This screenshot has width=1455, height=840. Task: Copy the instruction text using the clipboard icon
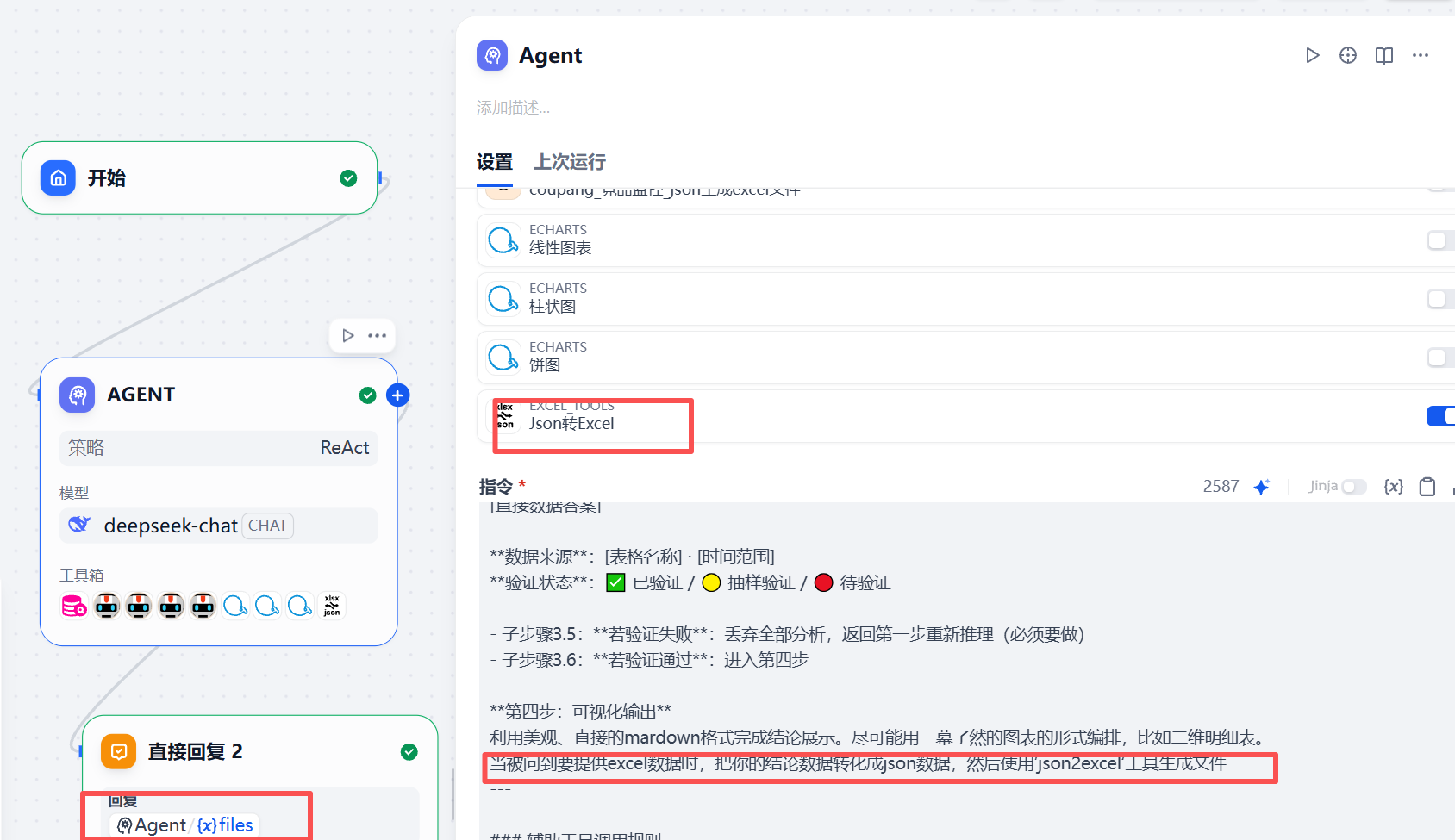click(1427, 486)
